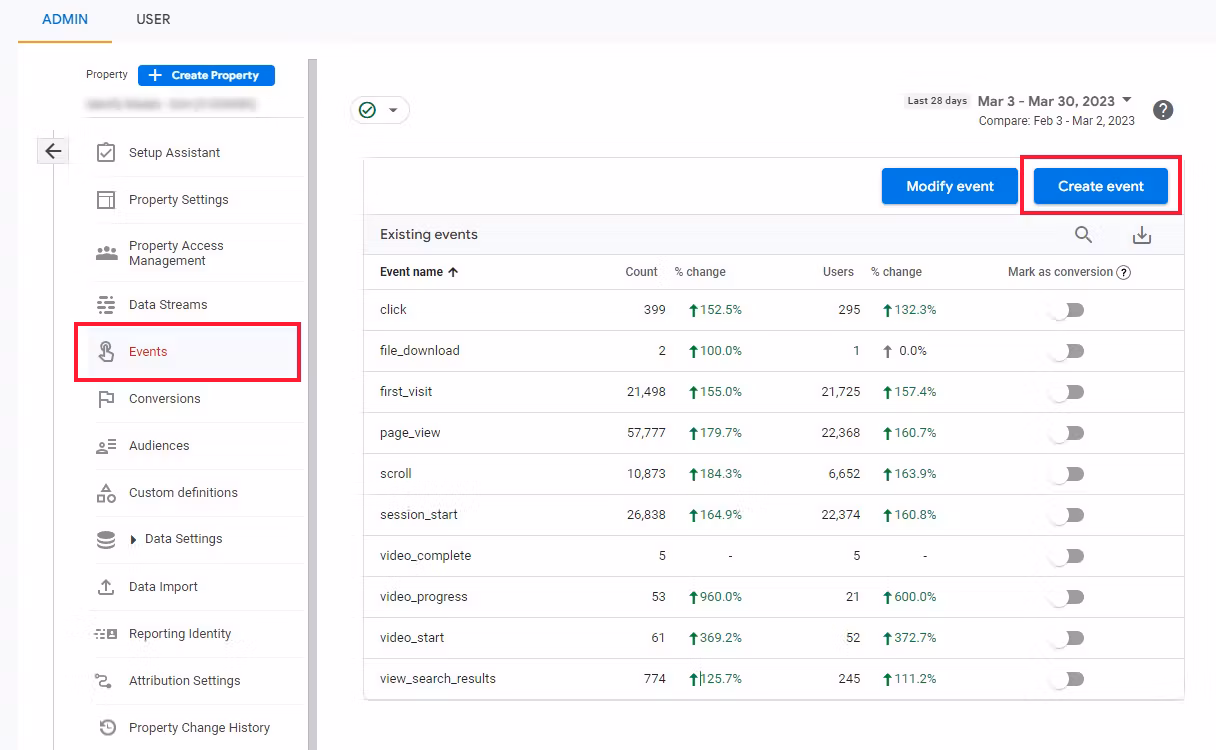Toggle page_view as a conversion
The image size is (1216, 750).
coord(1066,432)
